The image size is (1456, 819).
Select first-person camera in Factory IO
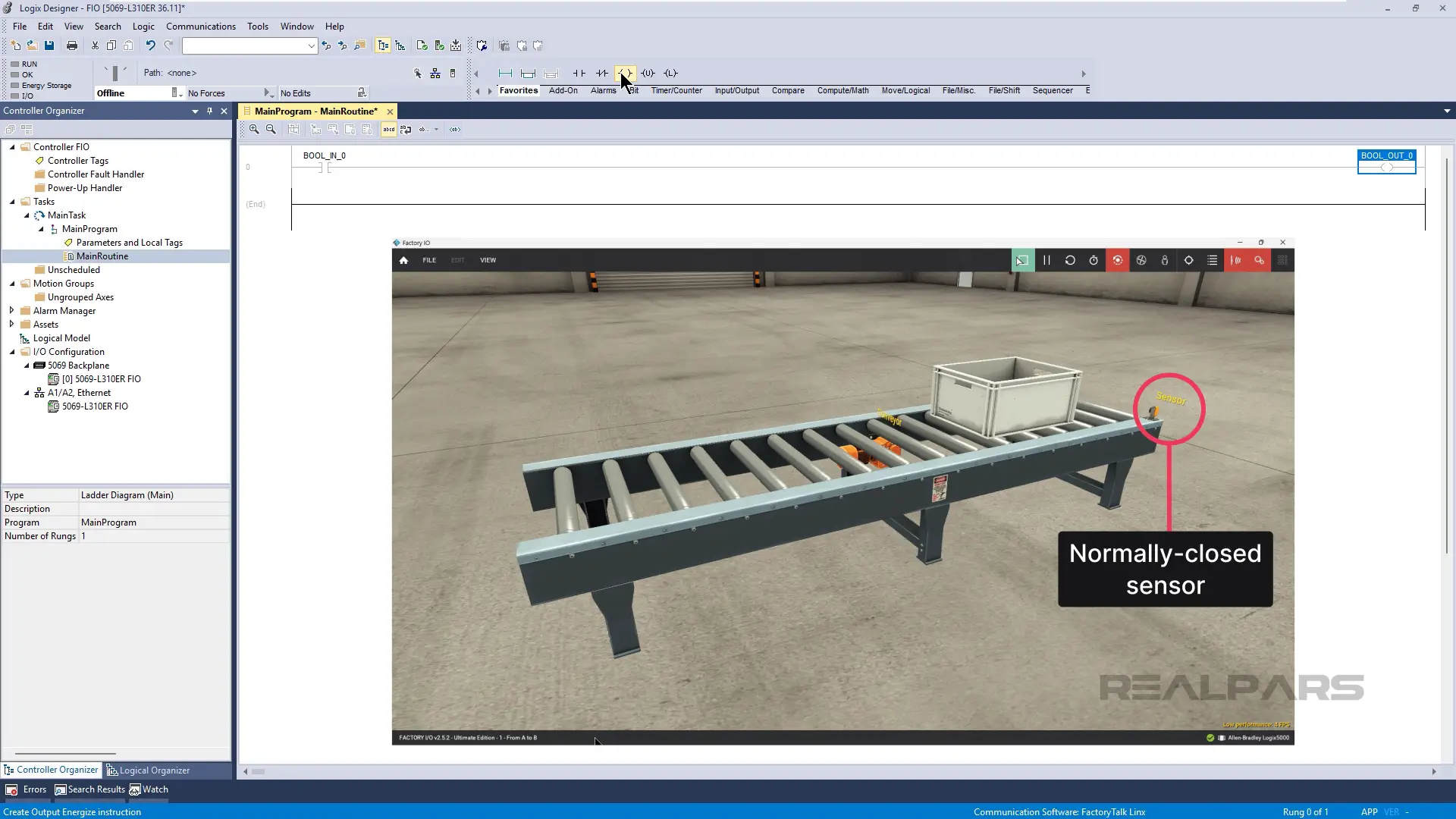(x=1165, y=260)
